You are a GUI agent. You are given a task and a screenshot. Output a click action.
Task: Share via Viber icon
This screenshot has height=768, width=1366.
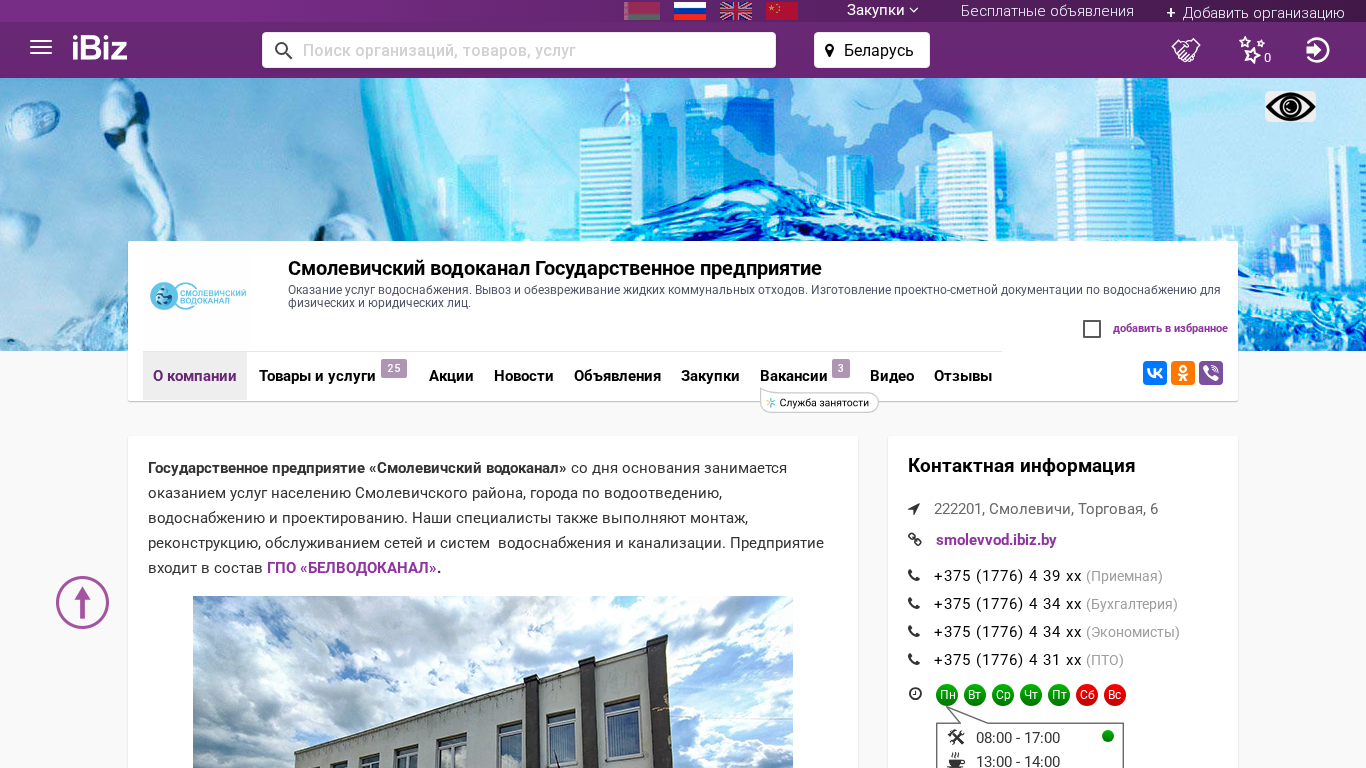point(1211,373)
